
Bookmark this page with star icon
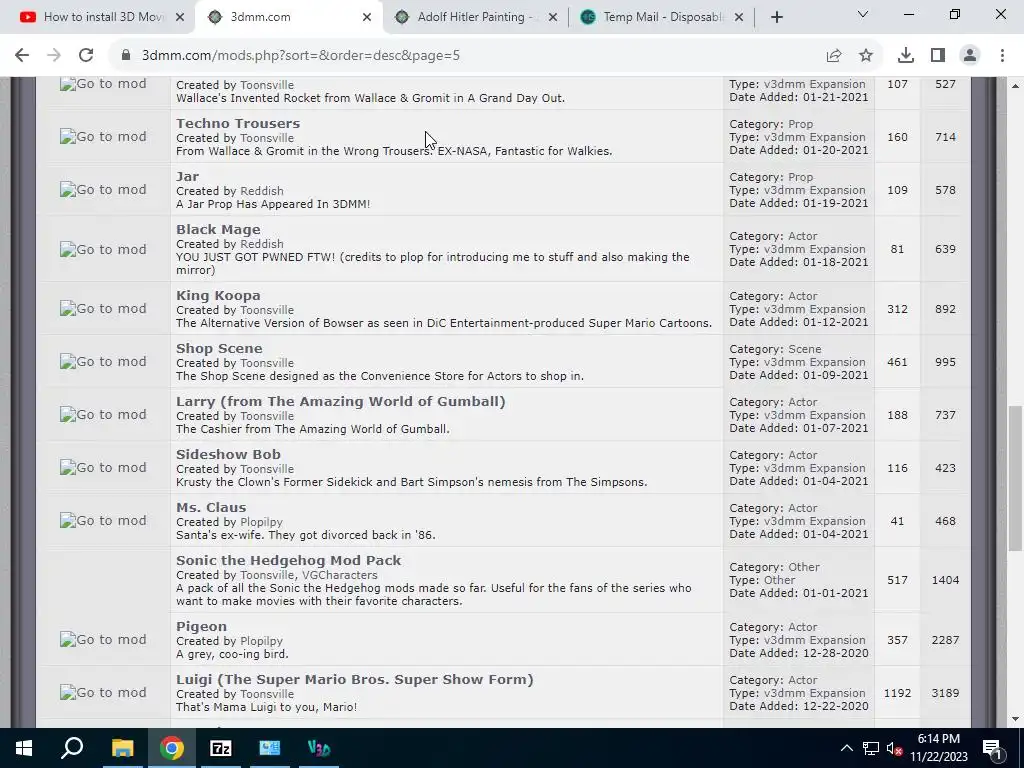click(866, 56)
